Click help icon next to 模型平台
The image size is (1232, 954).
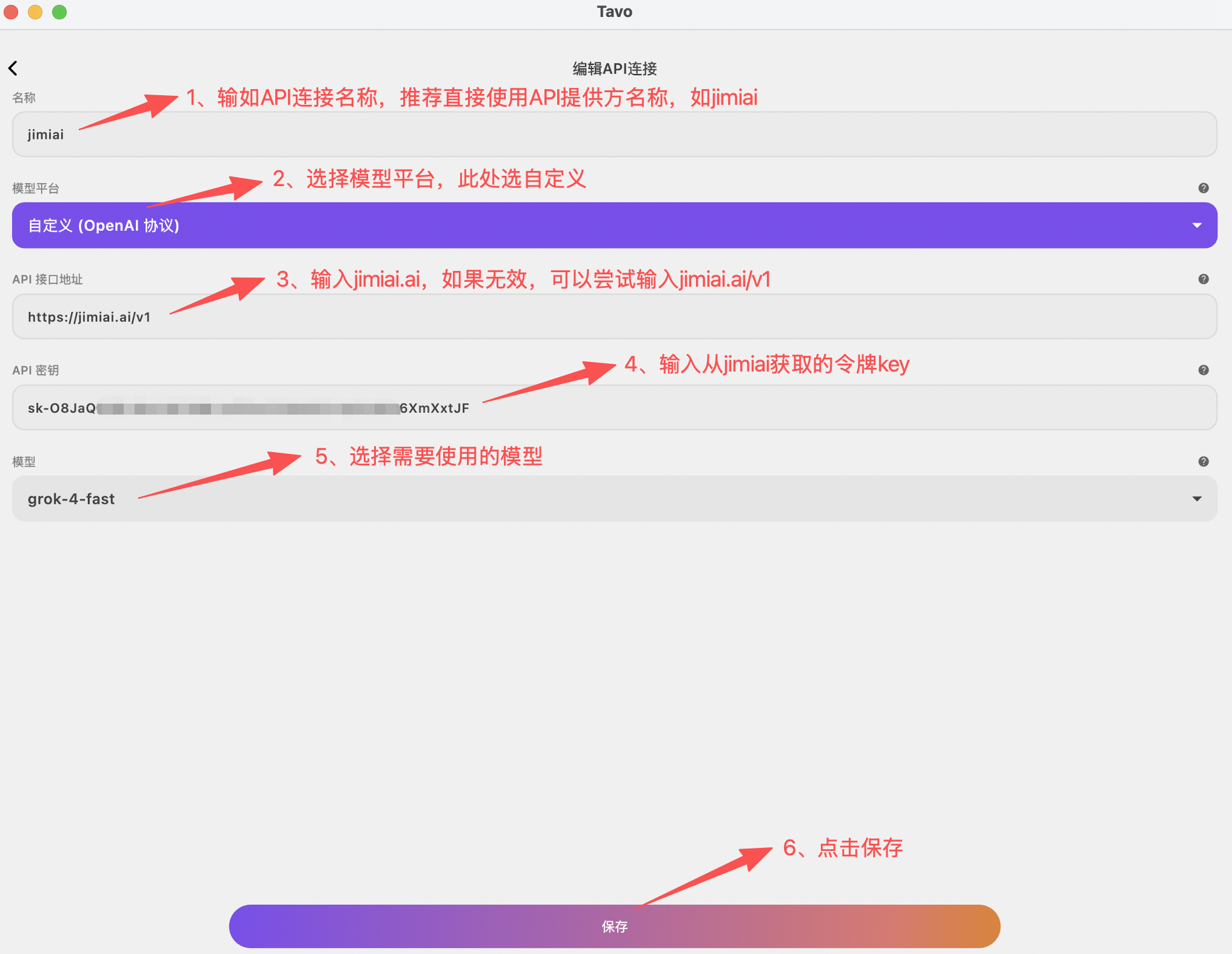(1204, 188)
